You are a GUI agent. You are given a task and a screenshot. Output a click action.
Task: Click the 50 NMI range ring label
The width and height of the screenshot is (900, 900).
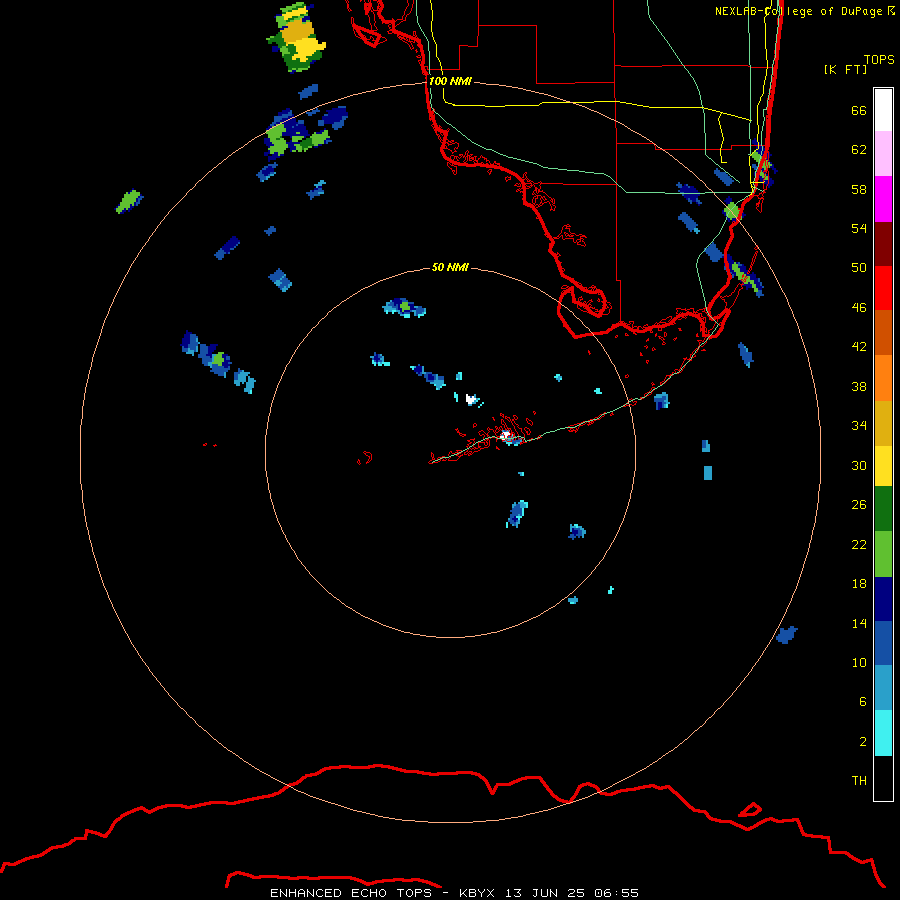pos(450,267)
